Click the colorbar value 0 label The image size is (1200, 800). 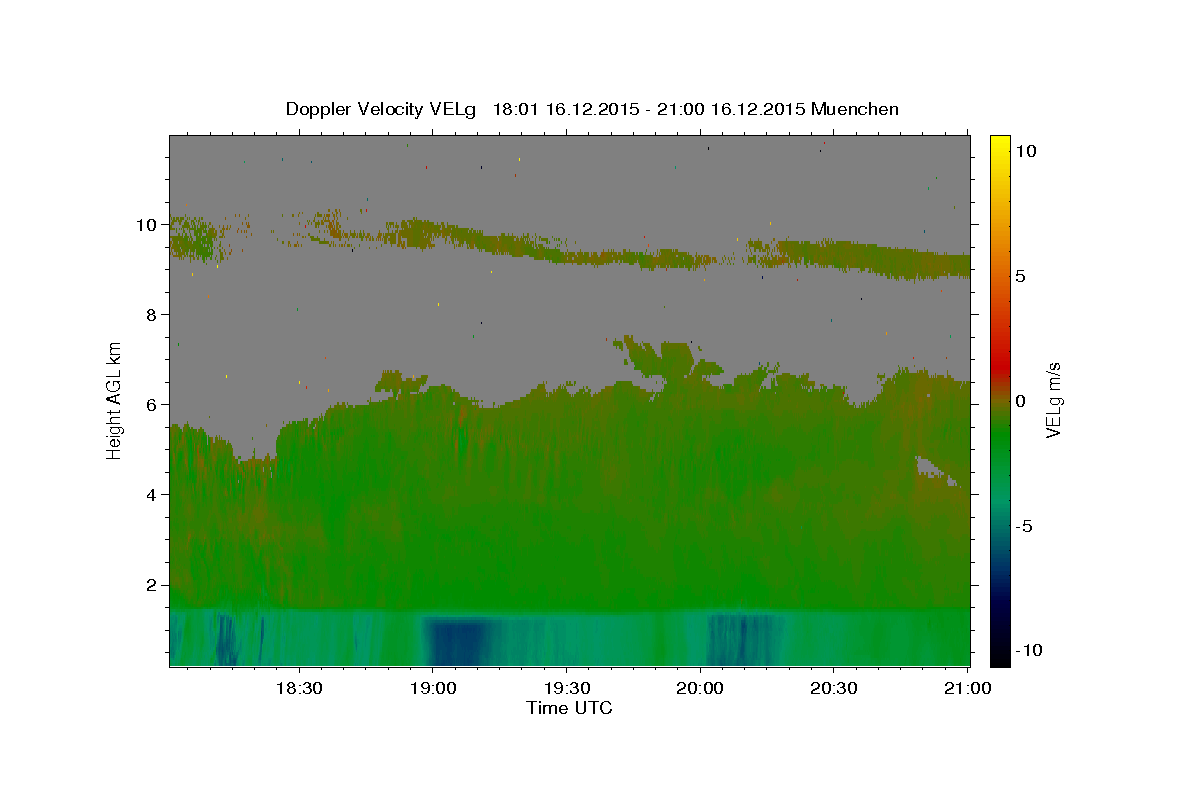coord(1019,401)
